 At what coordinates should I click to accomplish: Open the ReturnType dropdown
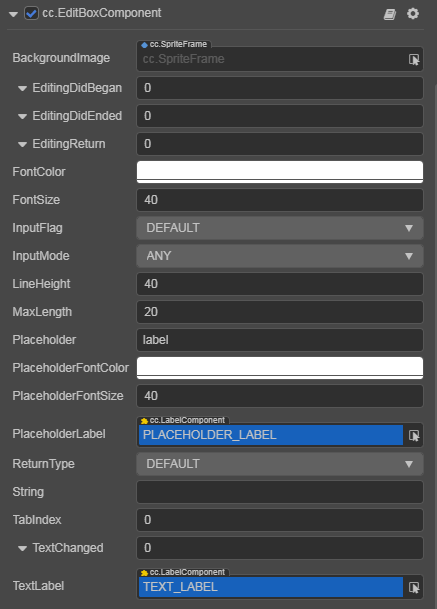280,464
